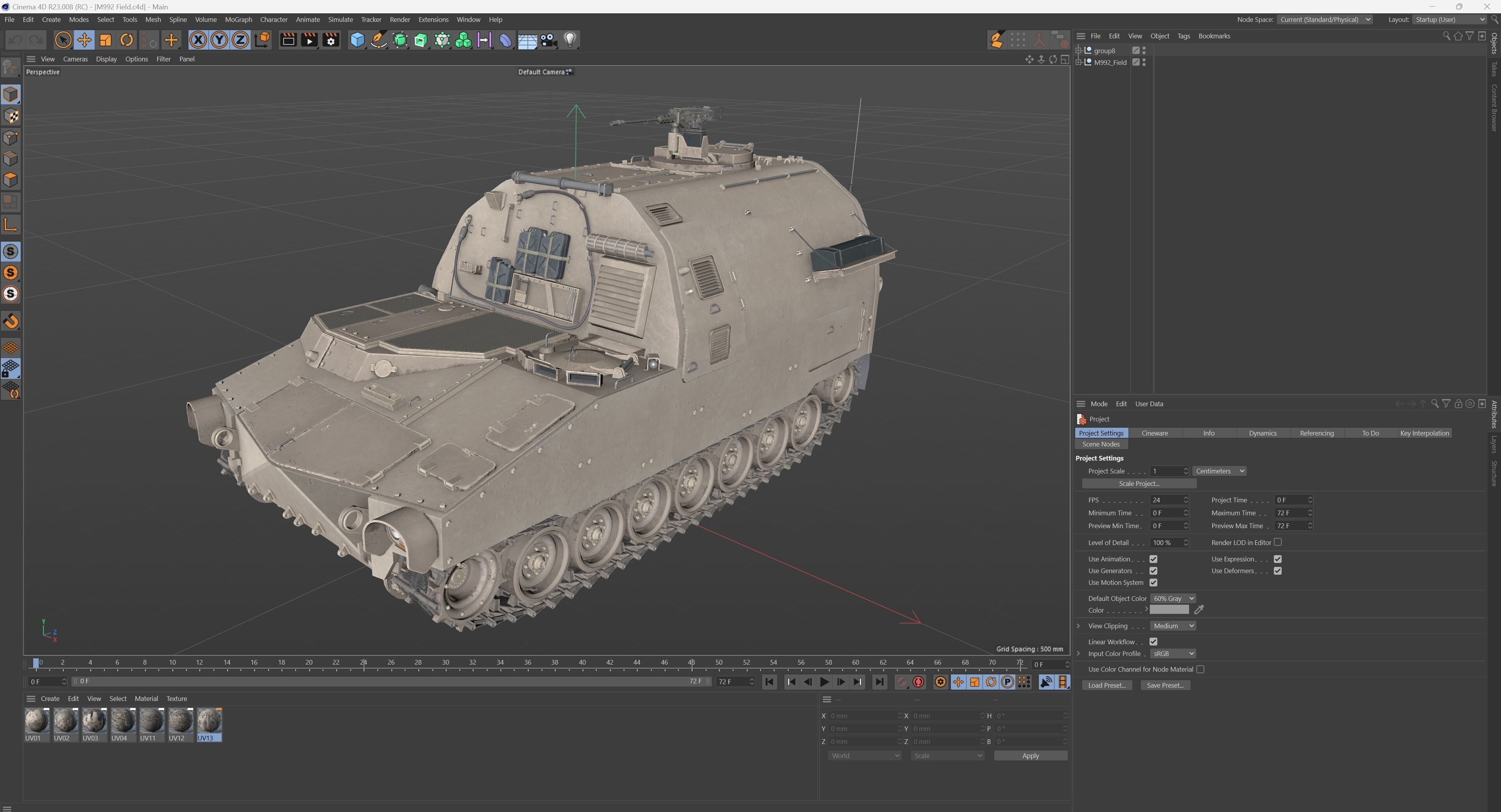The width and height of the screenshot is (1501, 812).
Task: Click the default Color swatch
Action: pyautogui.click(x=1169, y=610)
